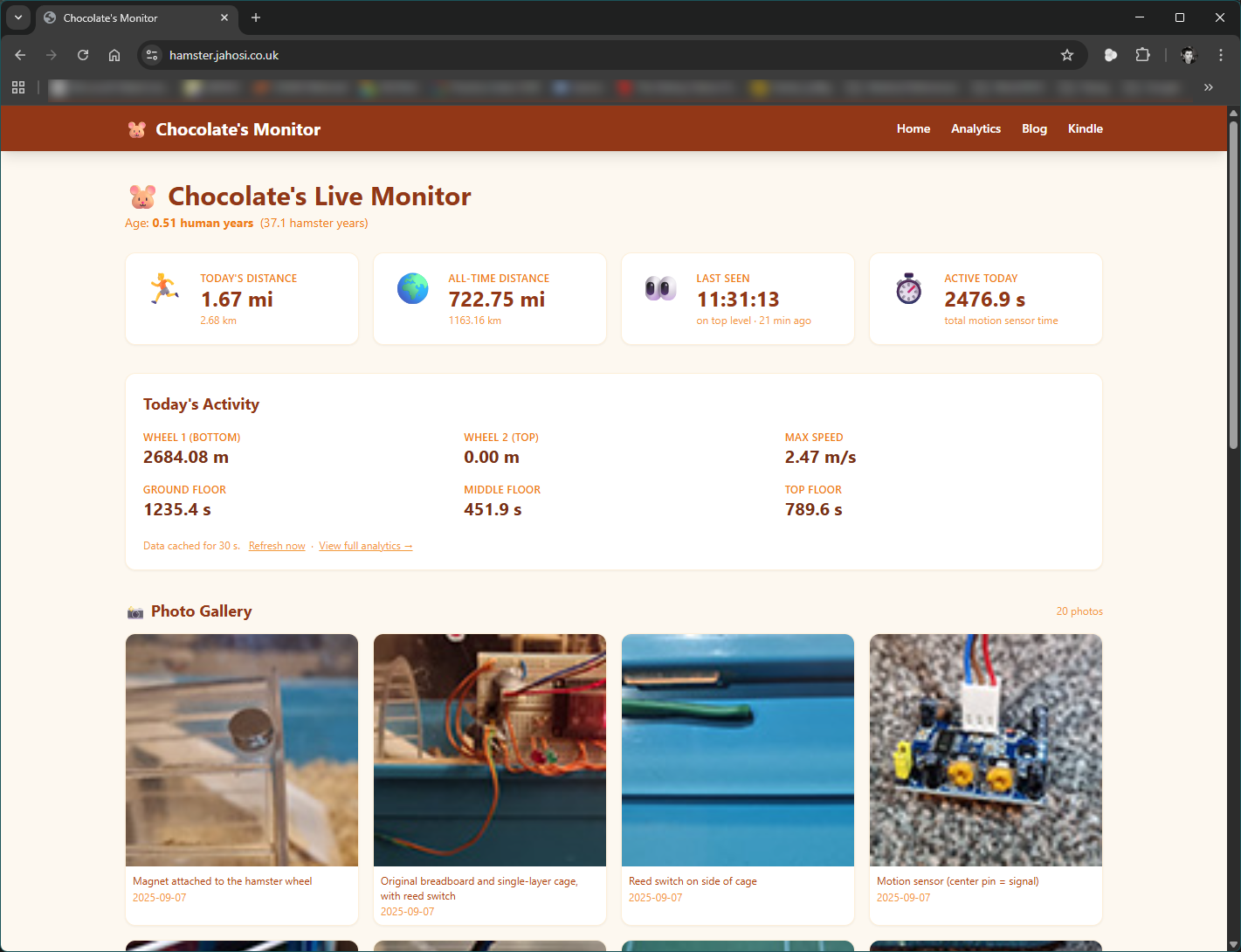Reload the page with the refresh icon

[83, 55]
